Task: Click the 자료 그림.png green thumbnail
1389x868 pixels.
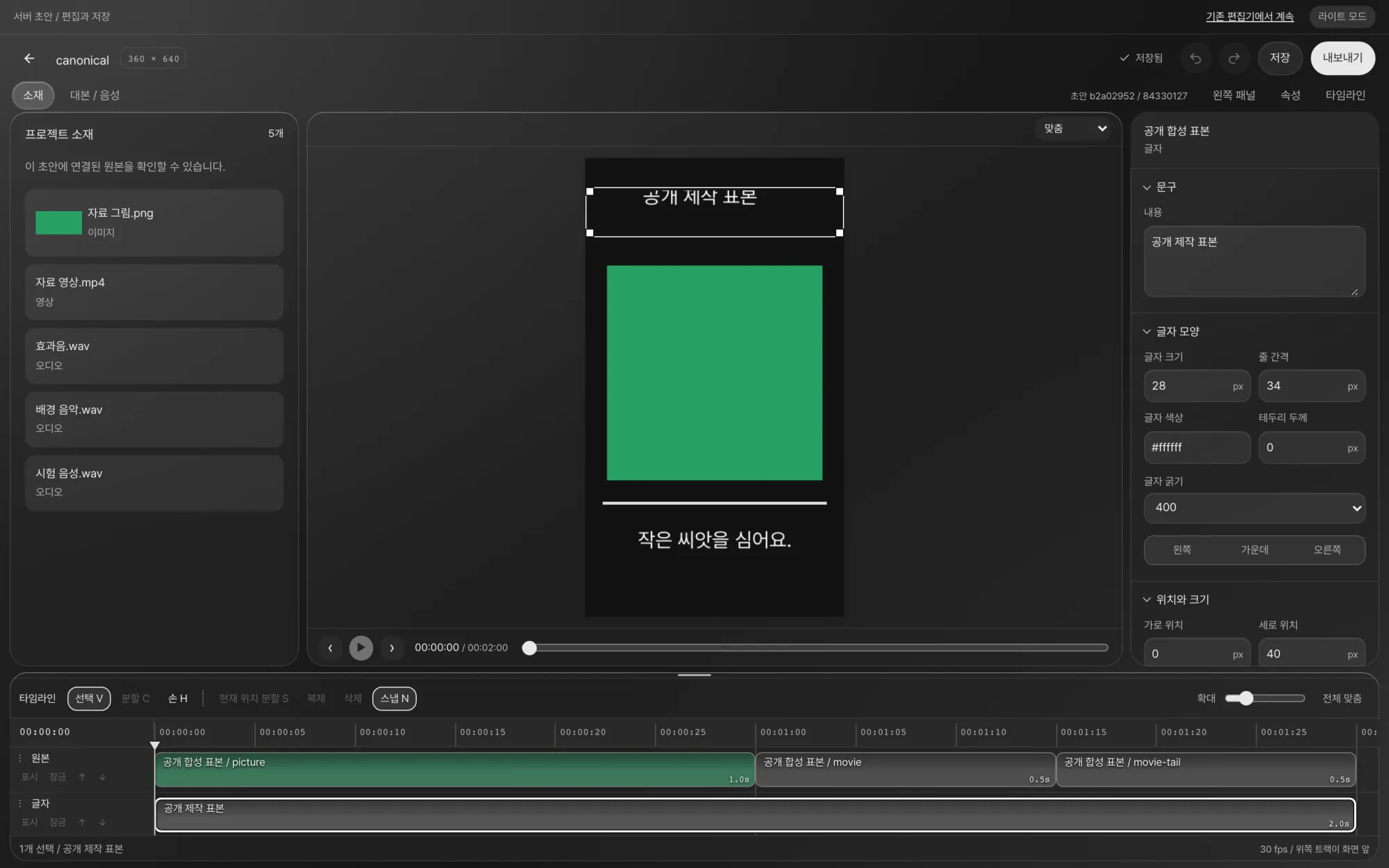Action: point(58,223)
